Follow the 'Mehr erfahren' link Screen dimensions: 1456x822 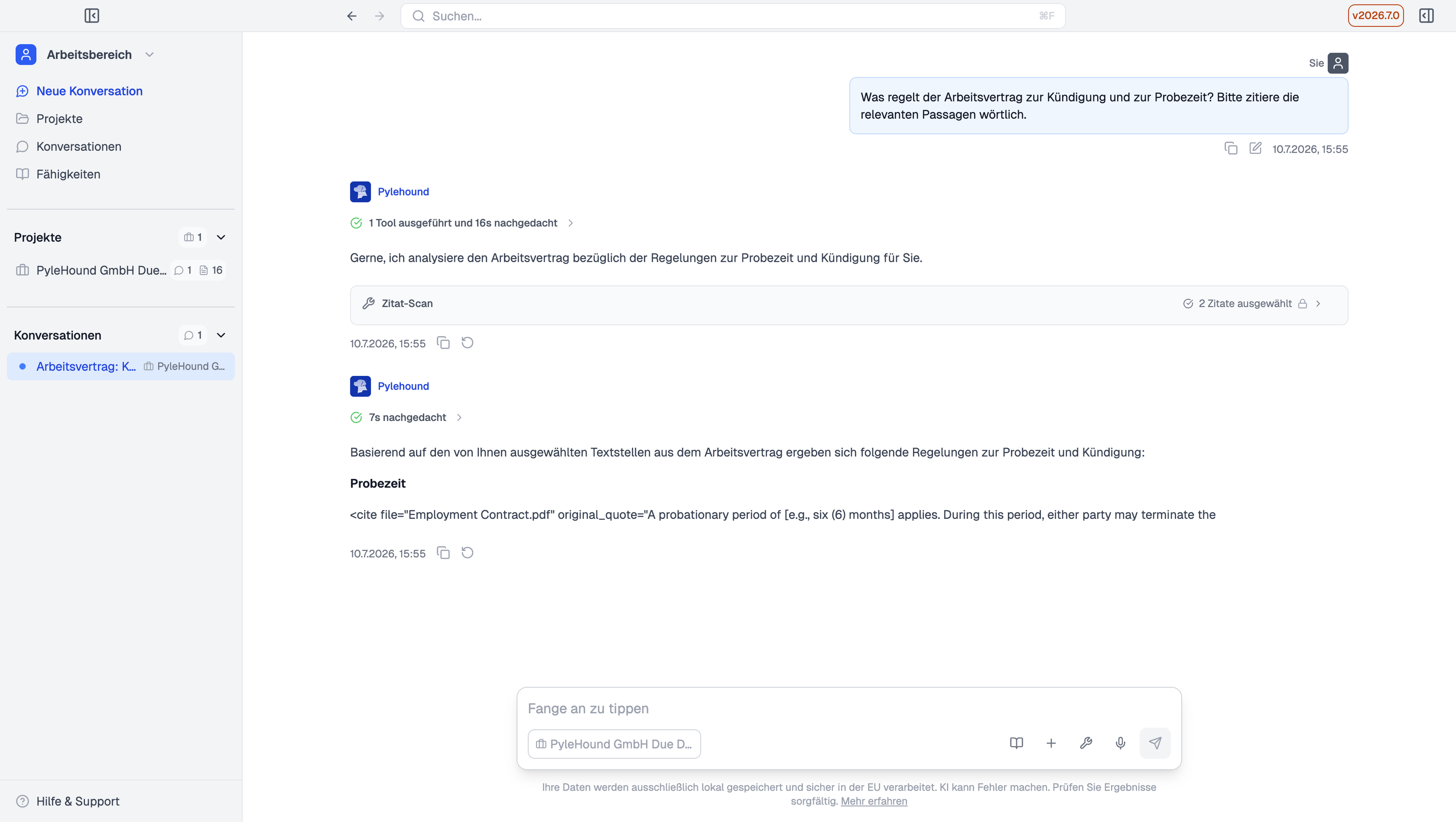click(x=874, y=801)
